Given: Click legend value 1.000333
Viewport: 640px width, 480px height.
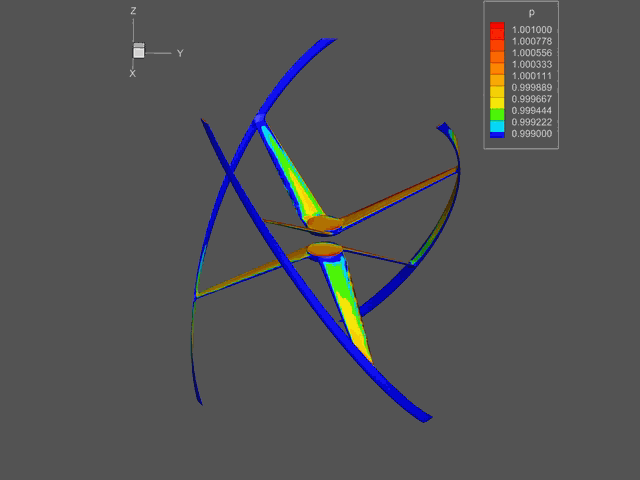Looking at the screenshot, I should coord(532,64).
